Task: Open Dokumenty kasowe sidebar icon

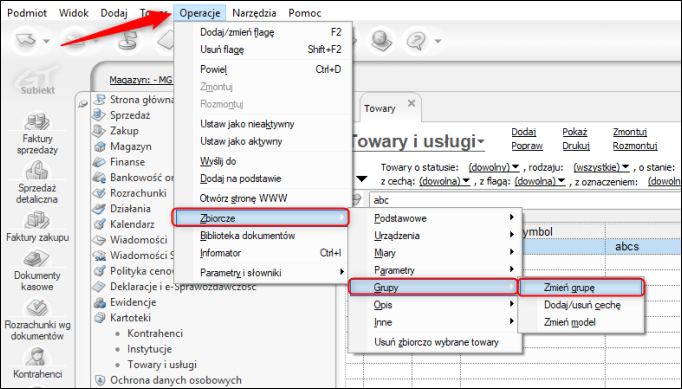Action: [37, 258]
